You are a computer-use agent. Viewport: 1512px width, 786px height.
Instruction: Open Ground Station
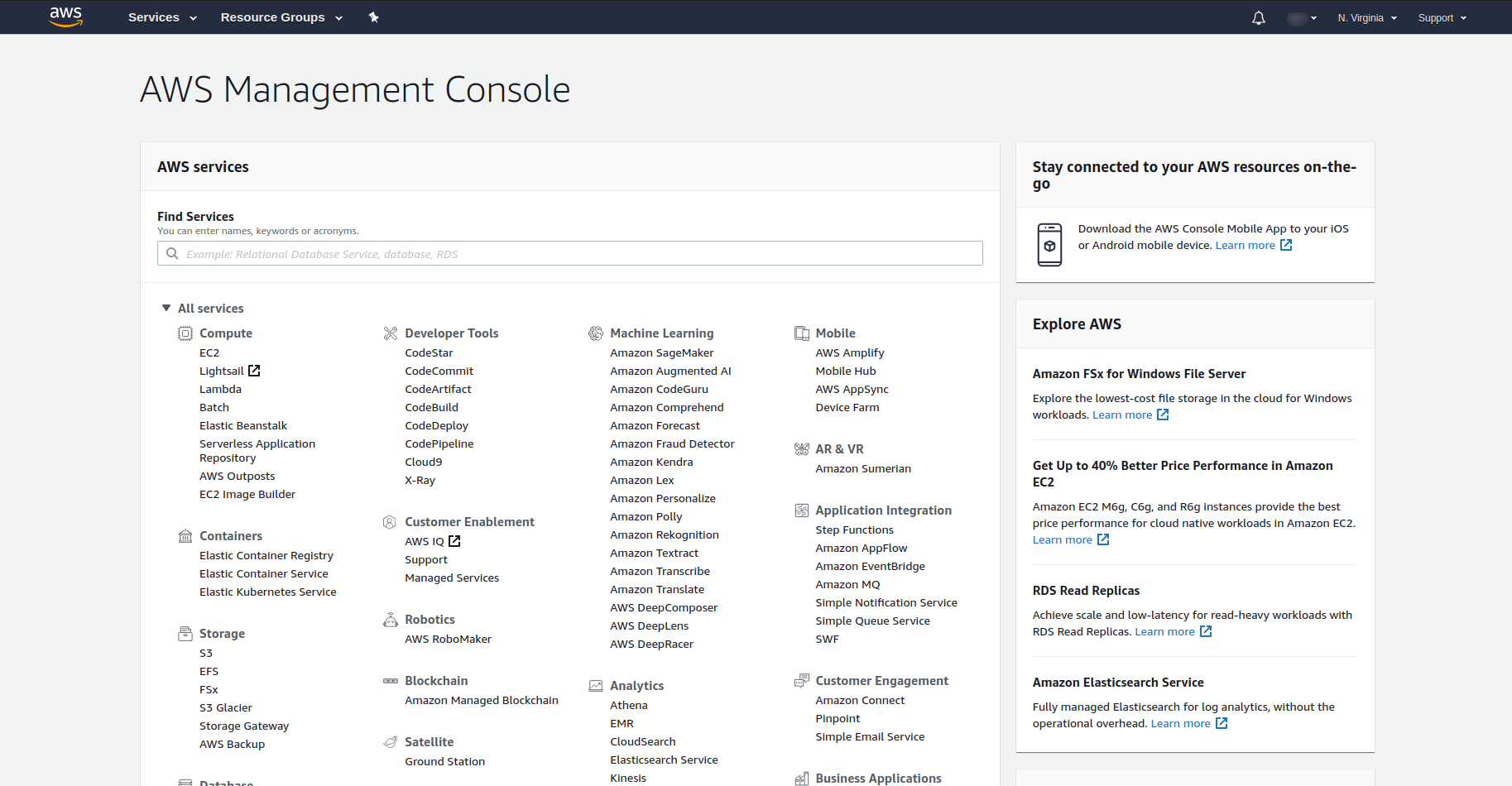click(444, 762)
